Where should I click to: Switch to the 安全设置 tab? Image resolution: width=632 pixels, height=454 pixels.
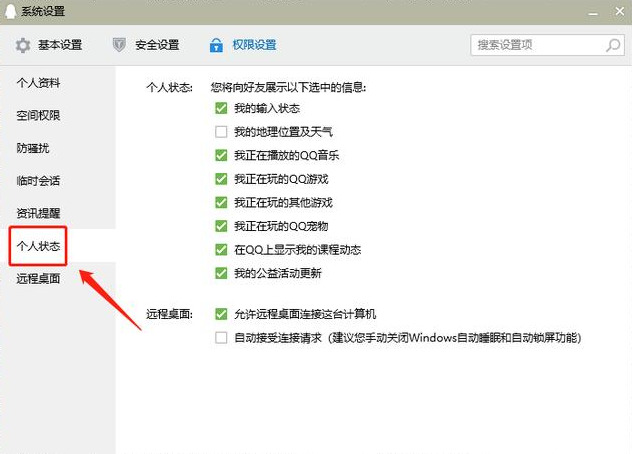pyautogui.click(x=146, y=45)
